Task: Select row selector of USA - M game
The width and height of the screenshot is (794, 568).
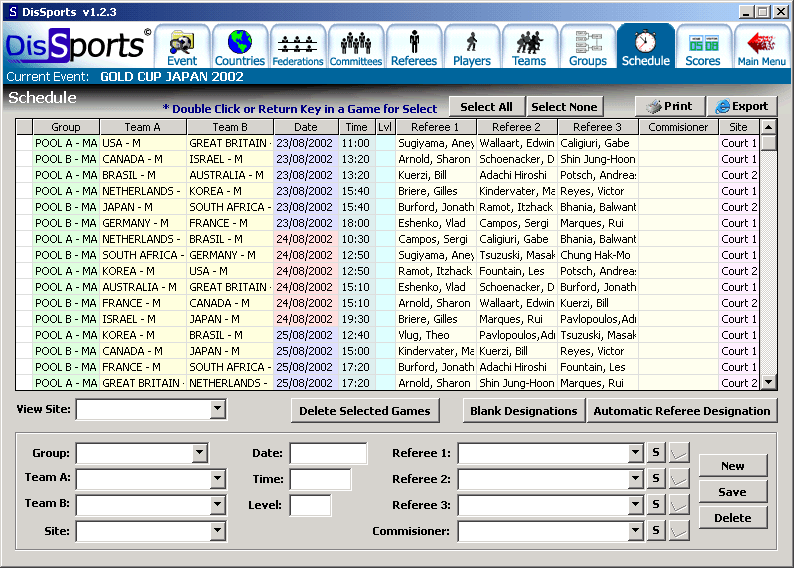Action: tap(24, 143)
